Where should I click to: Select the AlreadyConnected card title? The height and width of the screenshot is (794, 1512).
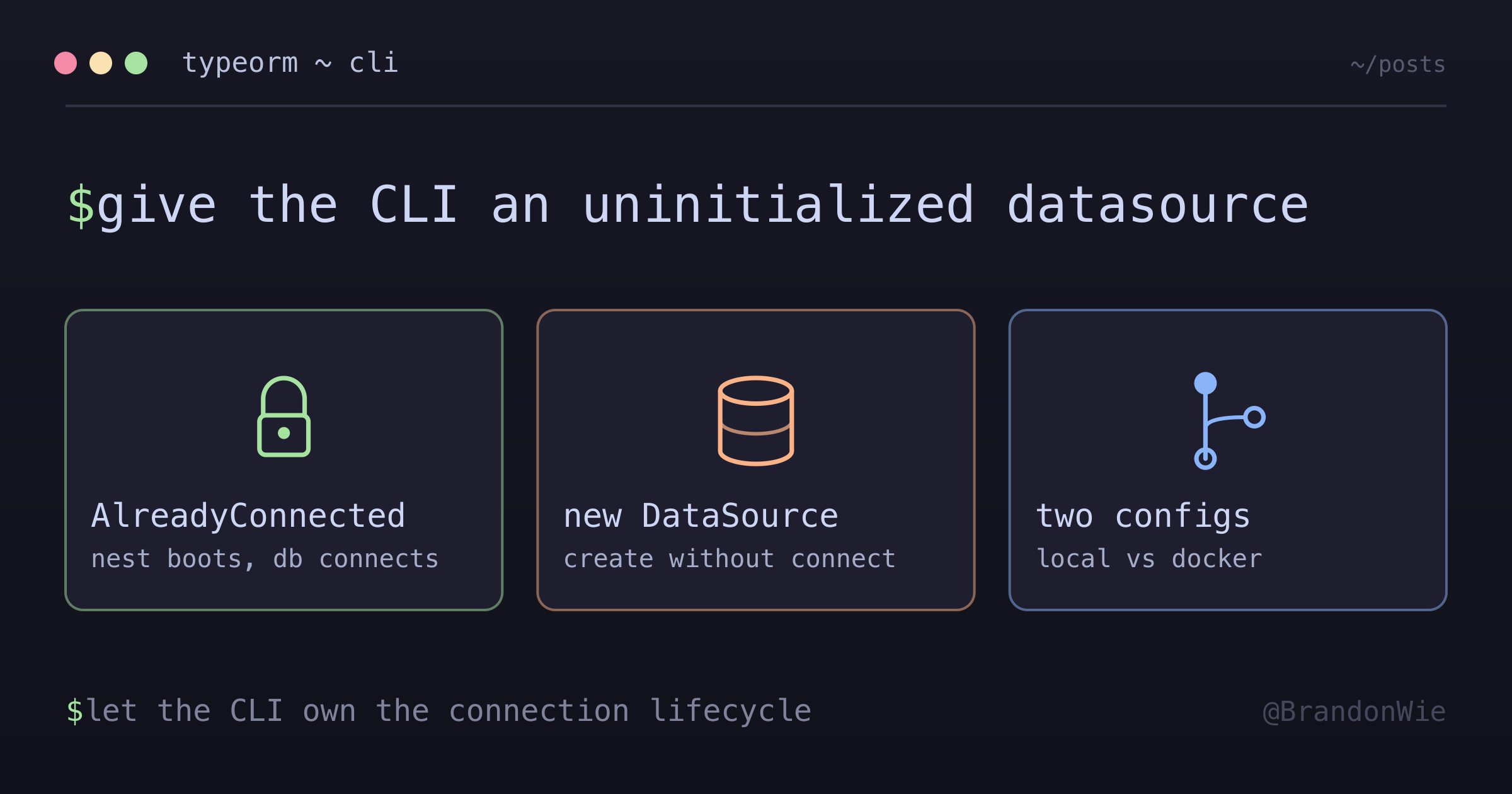pos(248,515)
